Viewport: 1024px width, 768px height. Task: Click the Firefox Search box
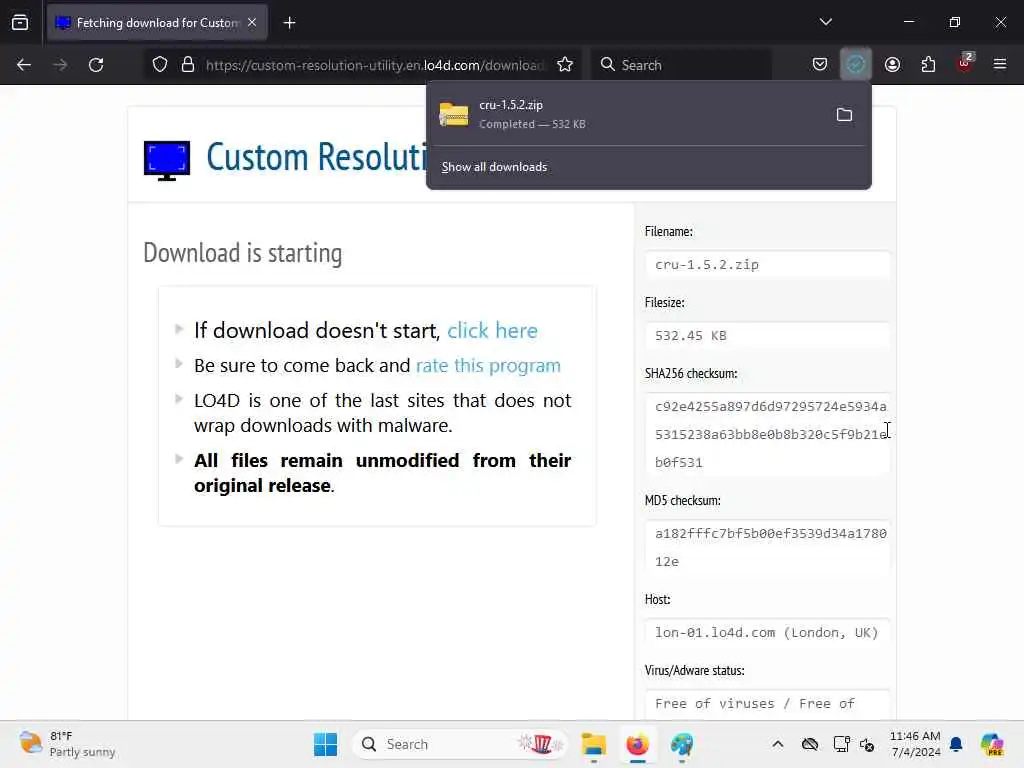pos(680,65)
